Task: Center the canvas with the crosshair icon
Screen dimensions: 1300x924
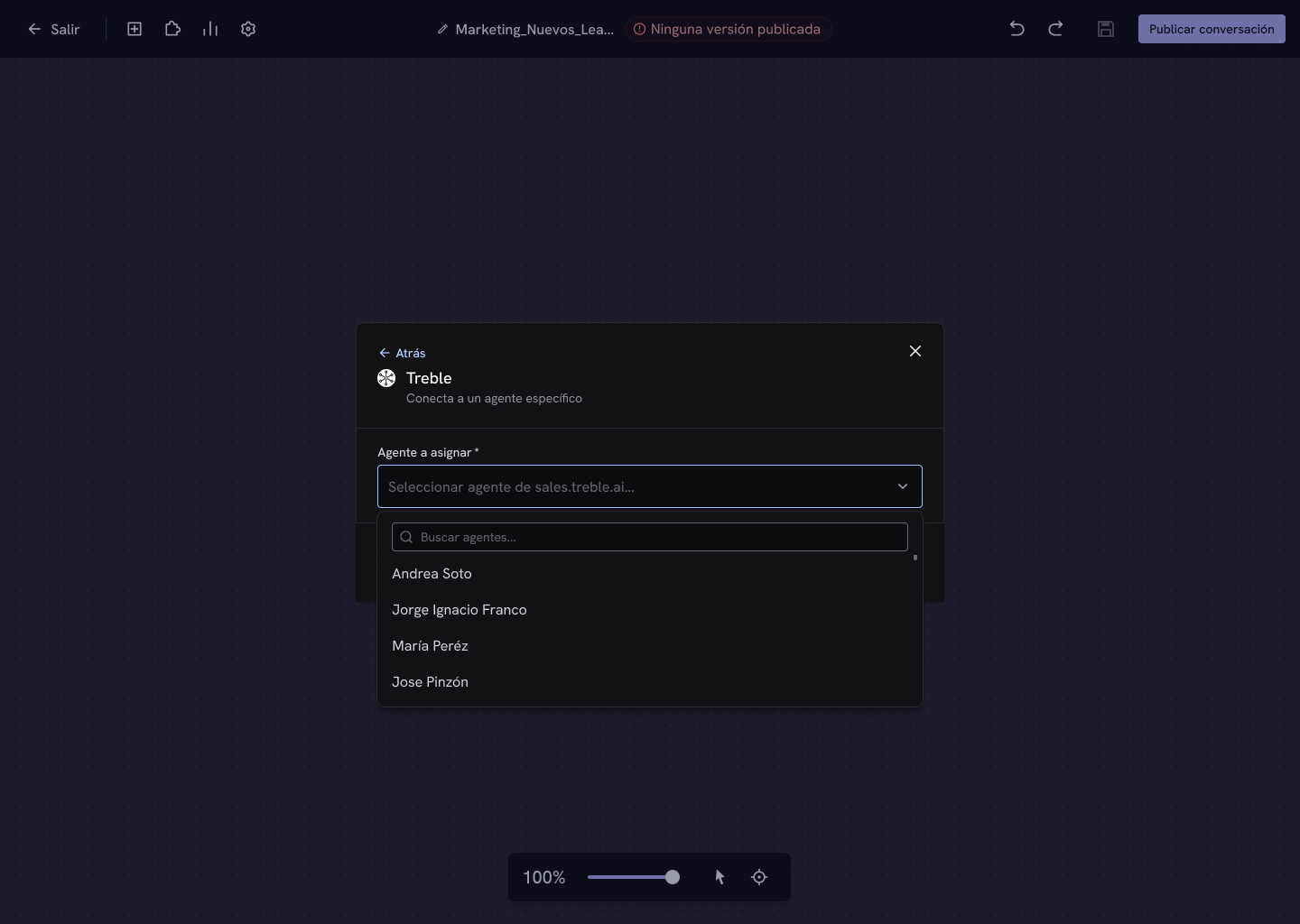Action: [759, 877]
